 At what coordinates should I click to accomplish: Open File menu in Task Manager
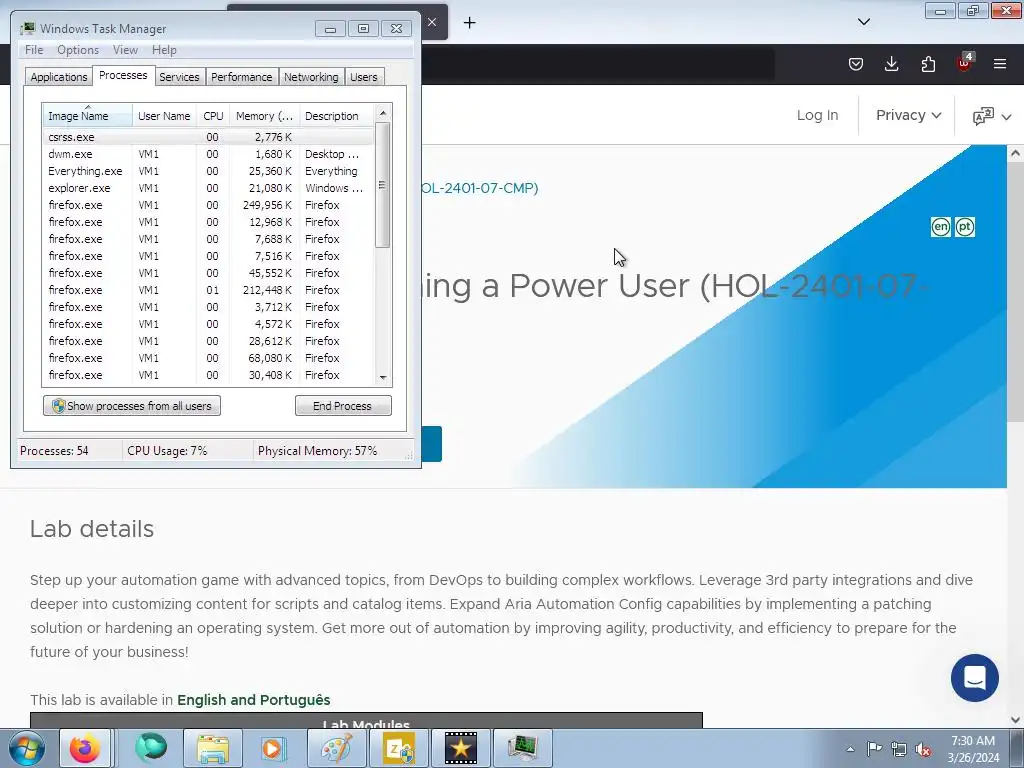pos(34,50)
